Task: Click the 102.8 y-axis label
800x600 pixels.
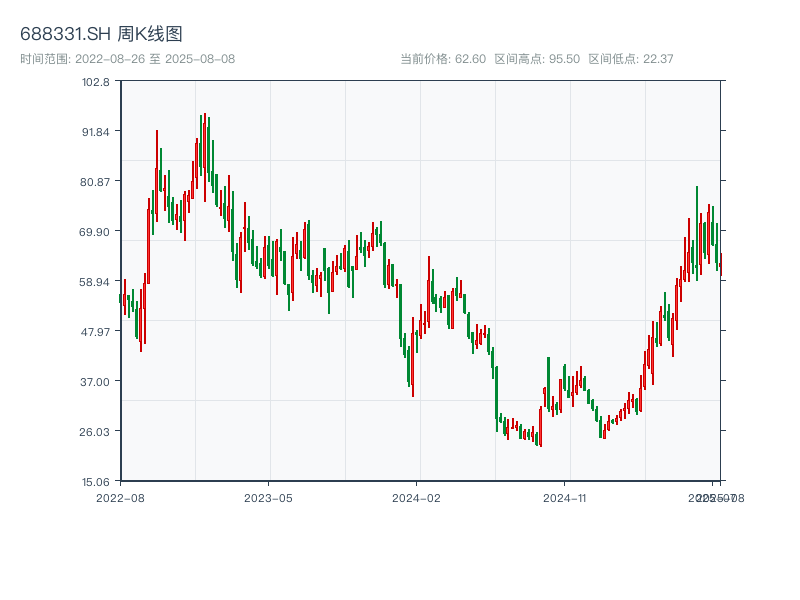Action: [96, 82]
